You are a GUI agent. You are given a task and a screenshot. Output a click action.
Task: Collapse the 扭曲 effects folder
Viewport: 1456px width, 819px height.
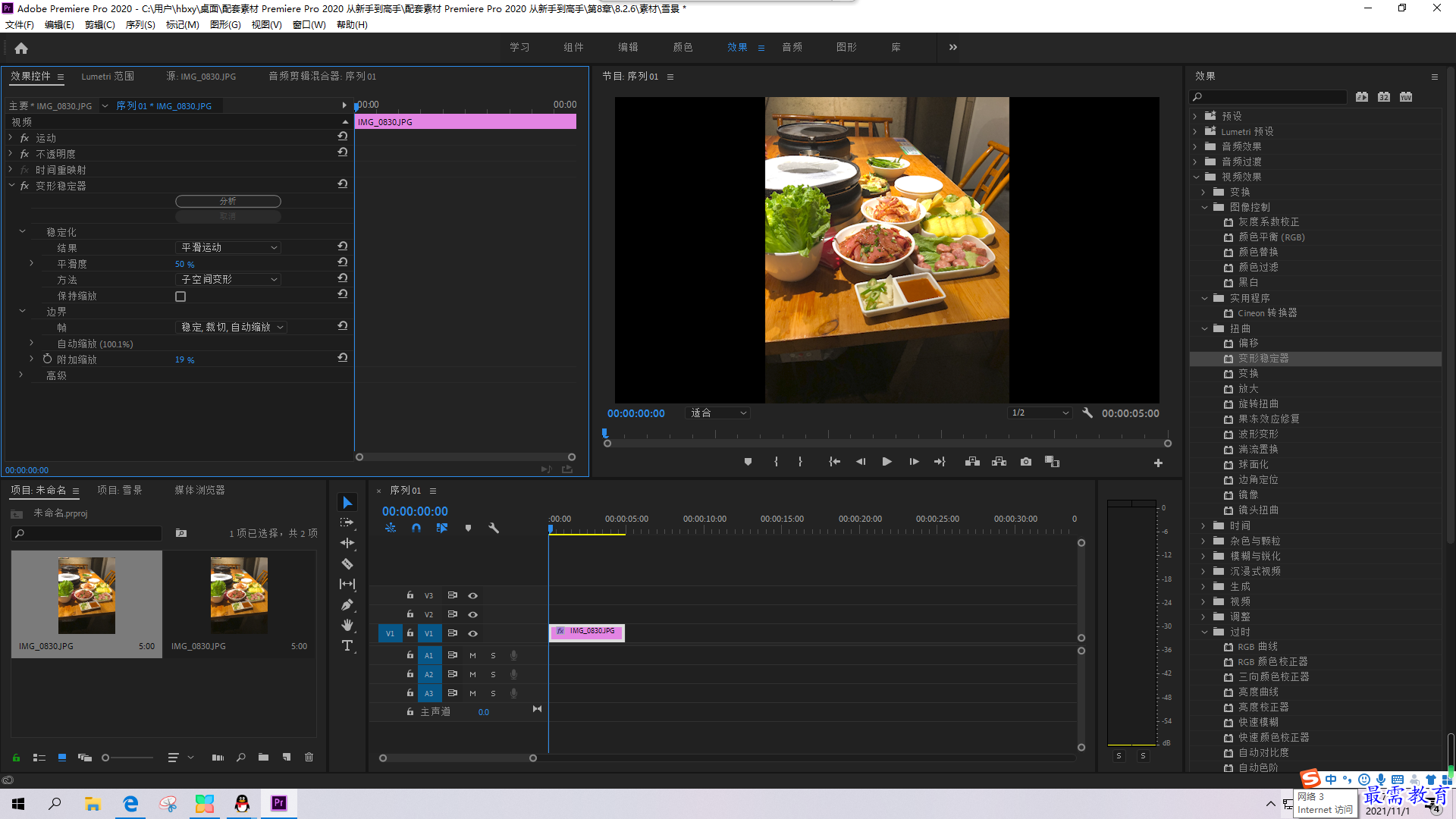click(x=1204, y=328)
